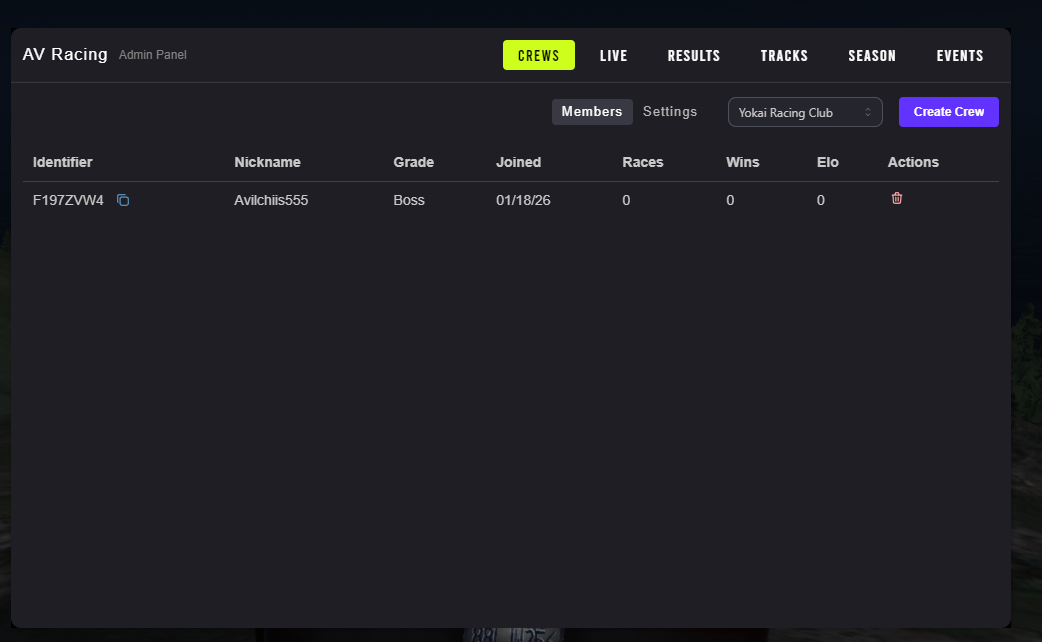Click the Grade column header
This screenshot has width=1042, height=642.
(x=413, y=162)
